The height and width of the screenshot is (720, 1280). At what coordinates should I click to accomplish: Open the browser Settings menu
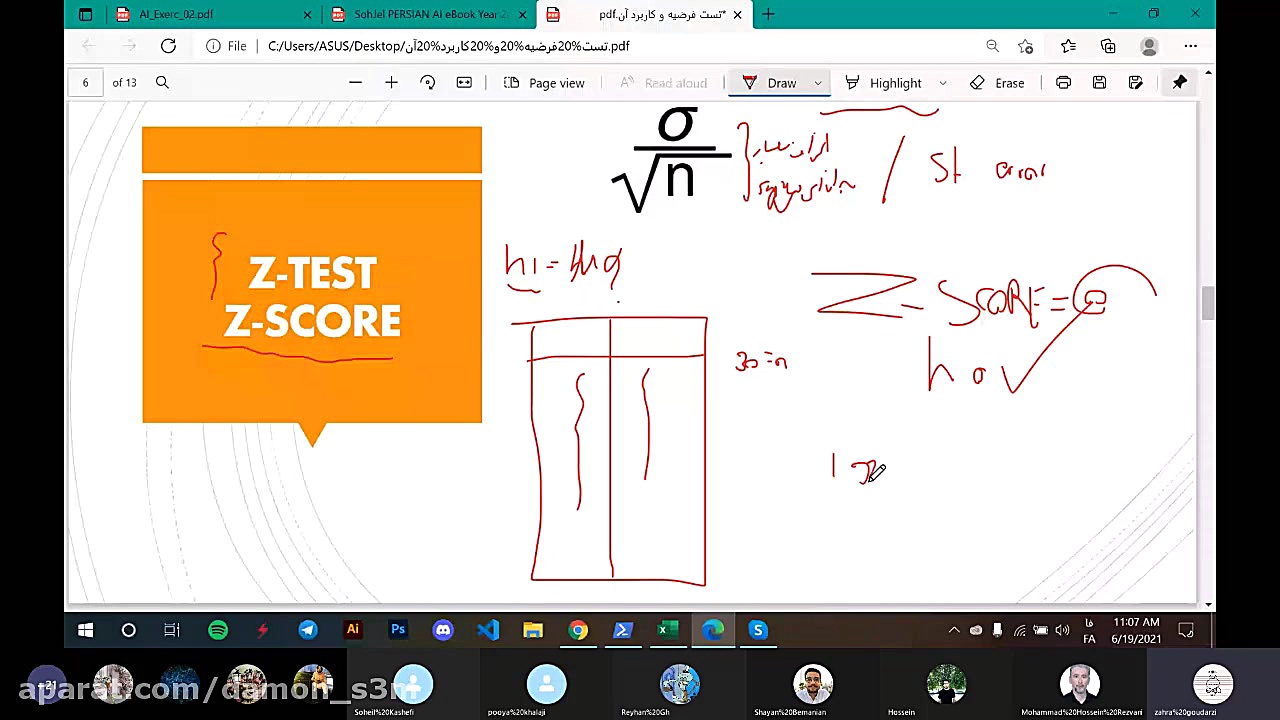1191,46
